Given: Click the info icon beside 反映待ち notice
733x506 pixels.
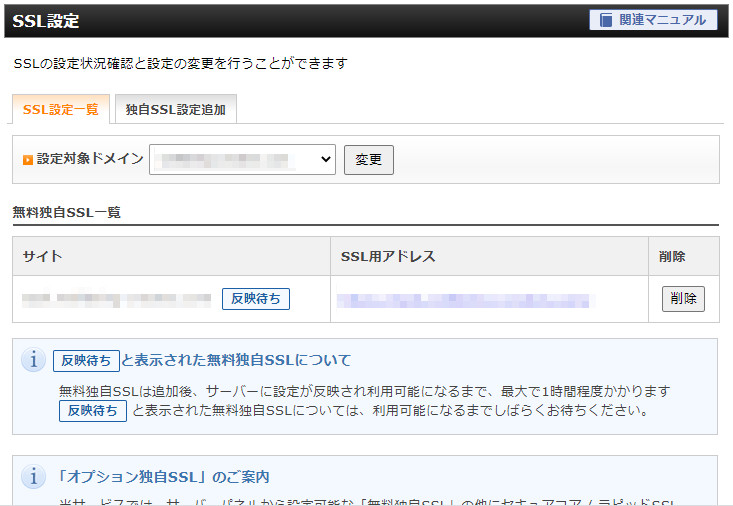Looking at the screenshot, I should point(34,360).
